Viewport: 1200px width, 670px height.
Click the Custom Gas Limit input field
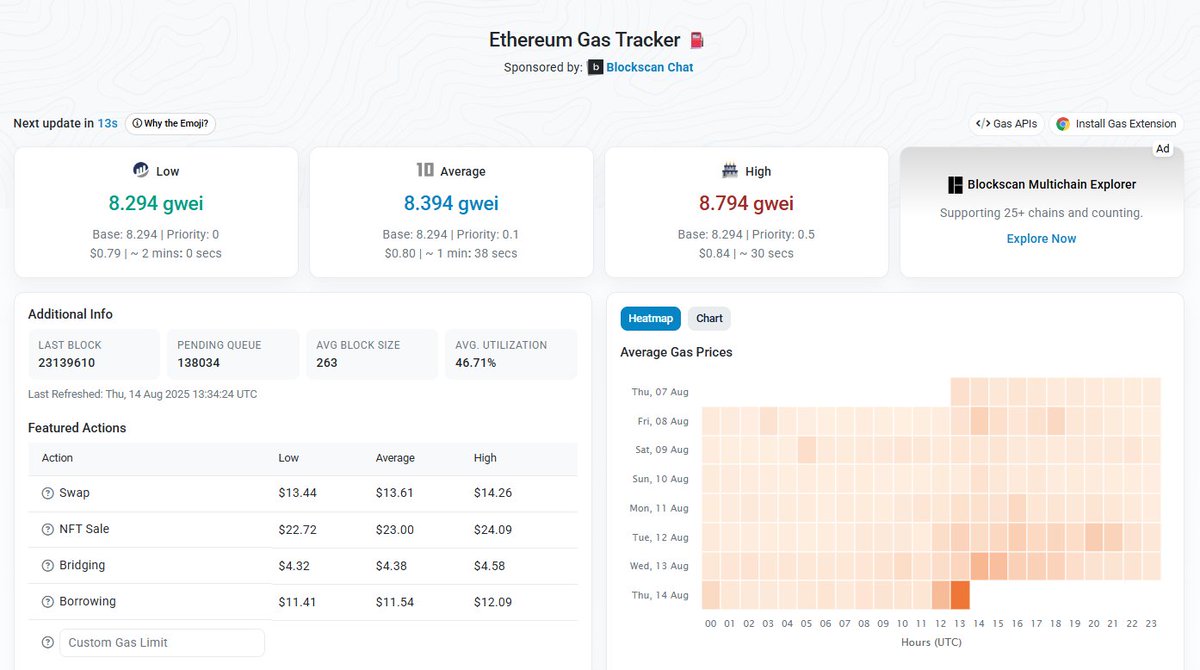coord(161,642)
